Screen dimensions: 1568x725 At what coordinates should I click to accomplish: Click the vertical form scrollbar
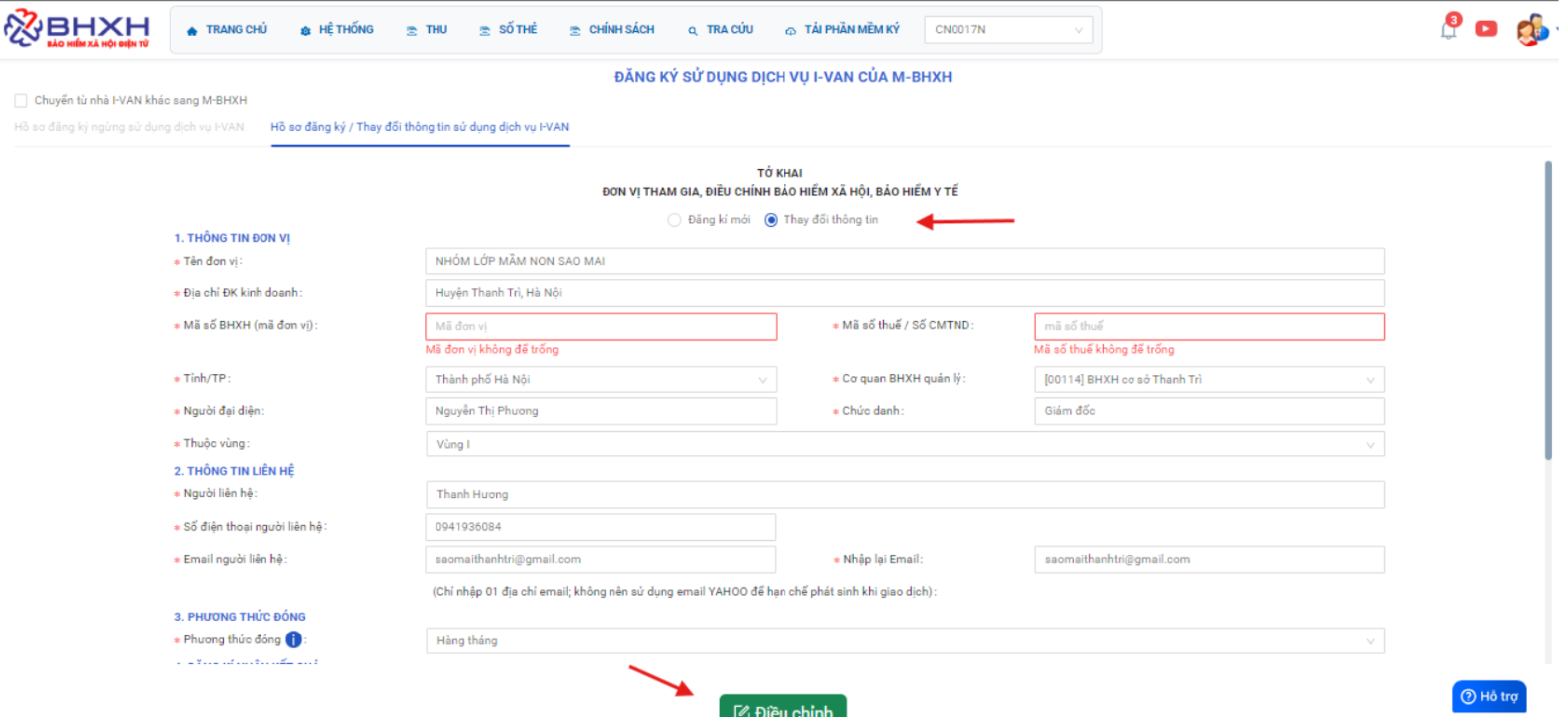click(x=1547, y=310)
